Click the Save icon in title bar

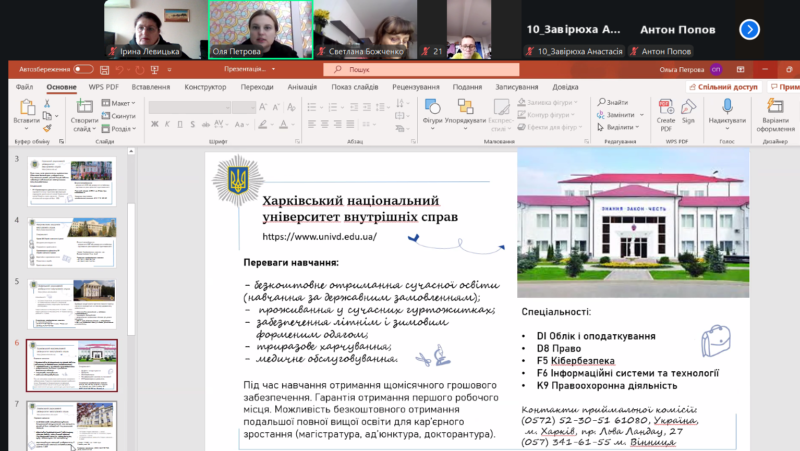[103, 70]
